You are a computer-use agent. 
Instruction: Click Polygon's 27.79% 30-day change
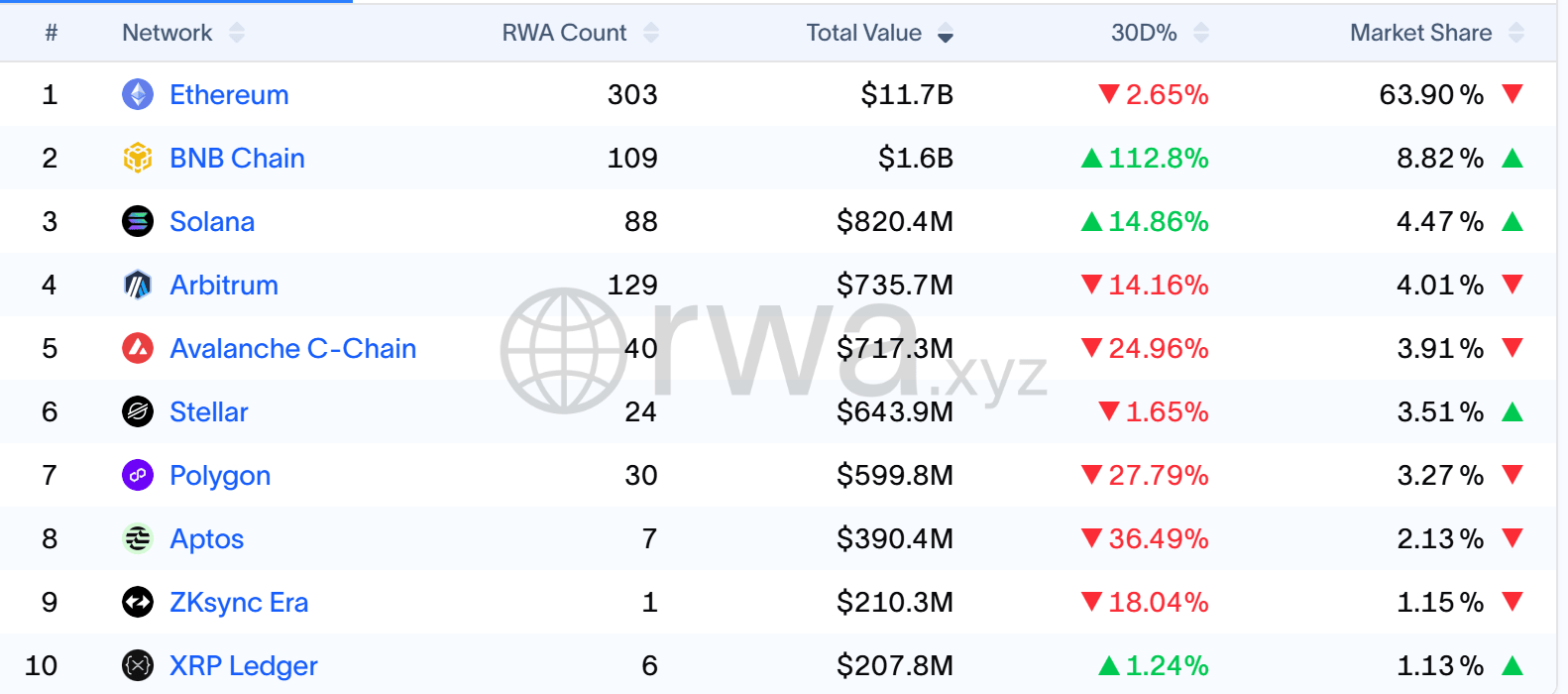[x=1145, y=475]
